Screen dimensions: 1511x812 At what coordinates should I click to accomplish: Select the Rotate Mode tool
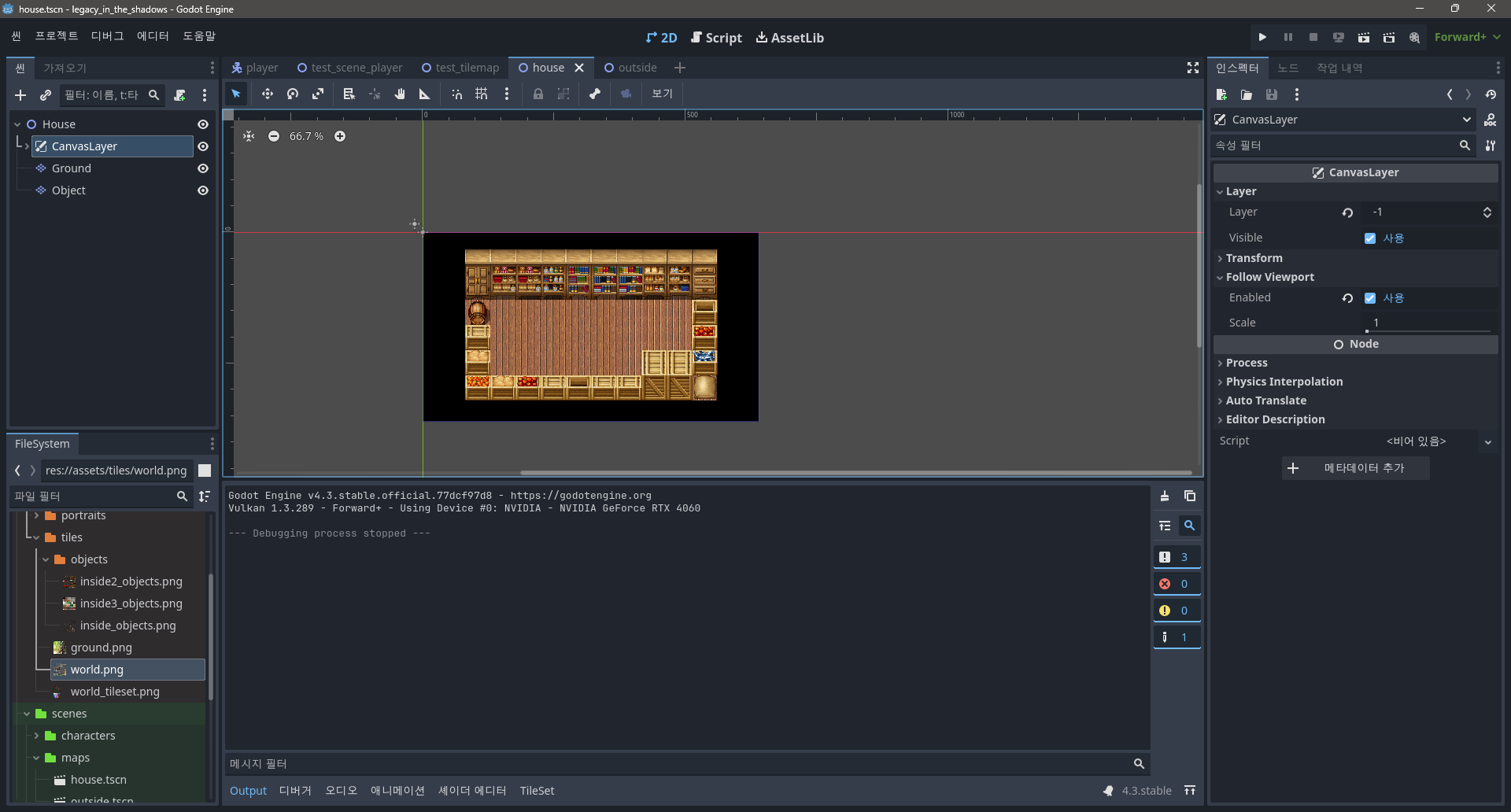click(293, 94)
